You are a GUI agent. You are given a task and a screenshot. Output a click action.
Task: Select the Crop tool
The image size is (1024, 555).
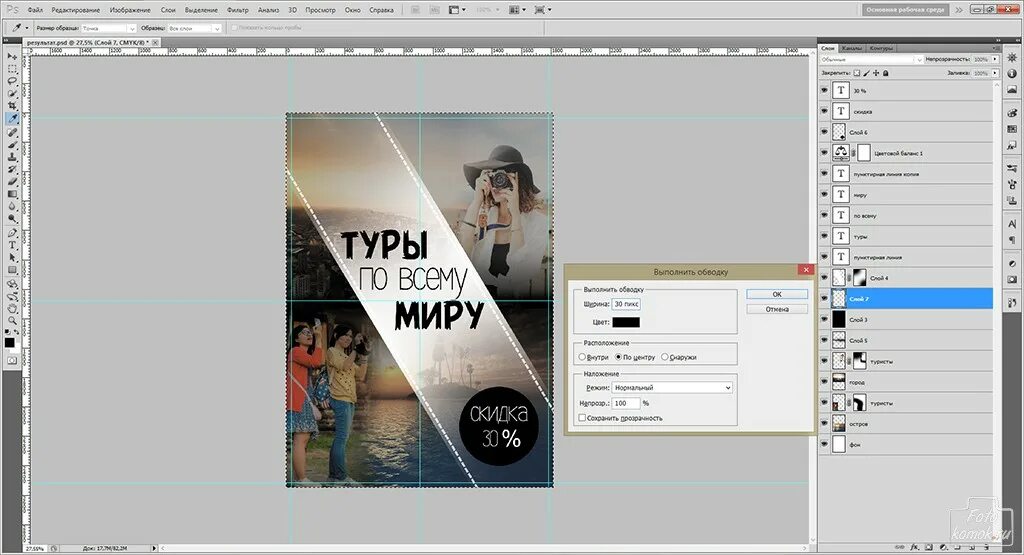point(12,106)
